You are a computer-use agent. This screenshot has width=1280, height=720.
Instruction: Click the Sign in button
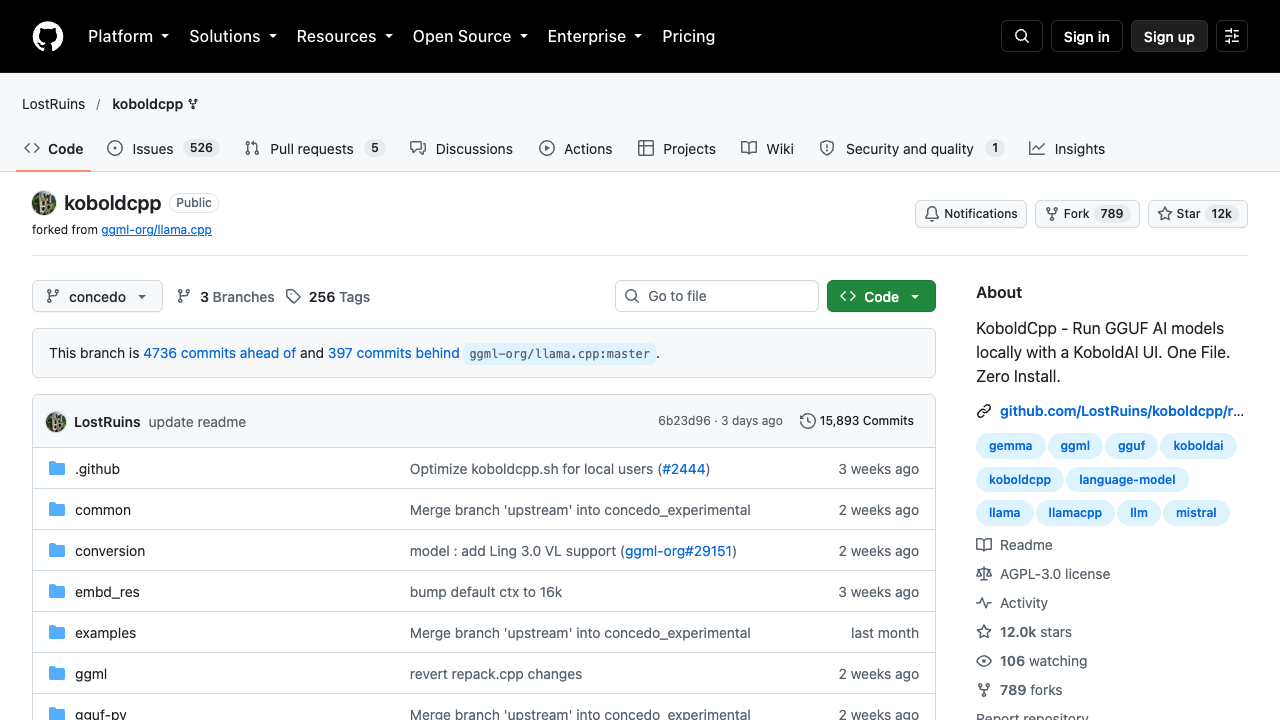coord(1087,36)
